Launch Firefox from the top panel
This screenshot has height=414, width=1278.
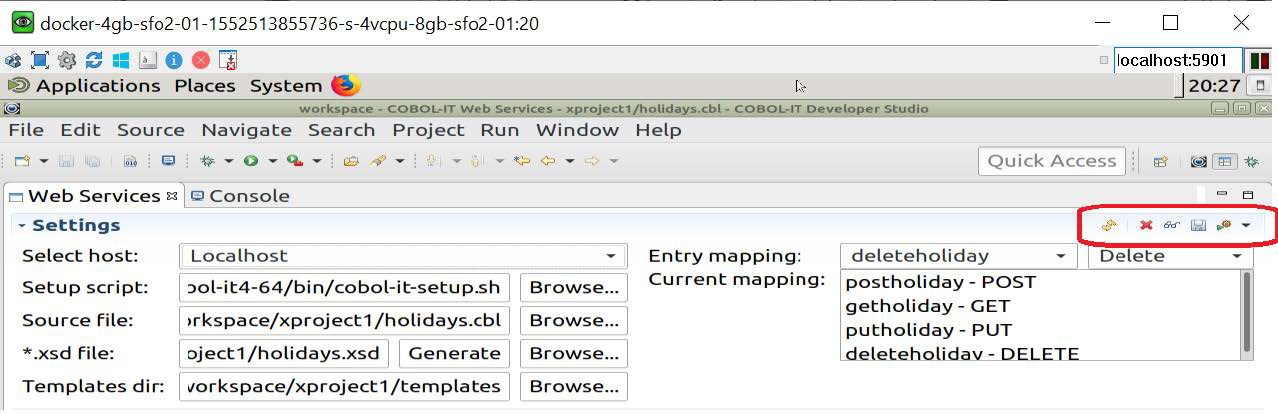click(345, 85)
